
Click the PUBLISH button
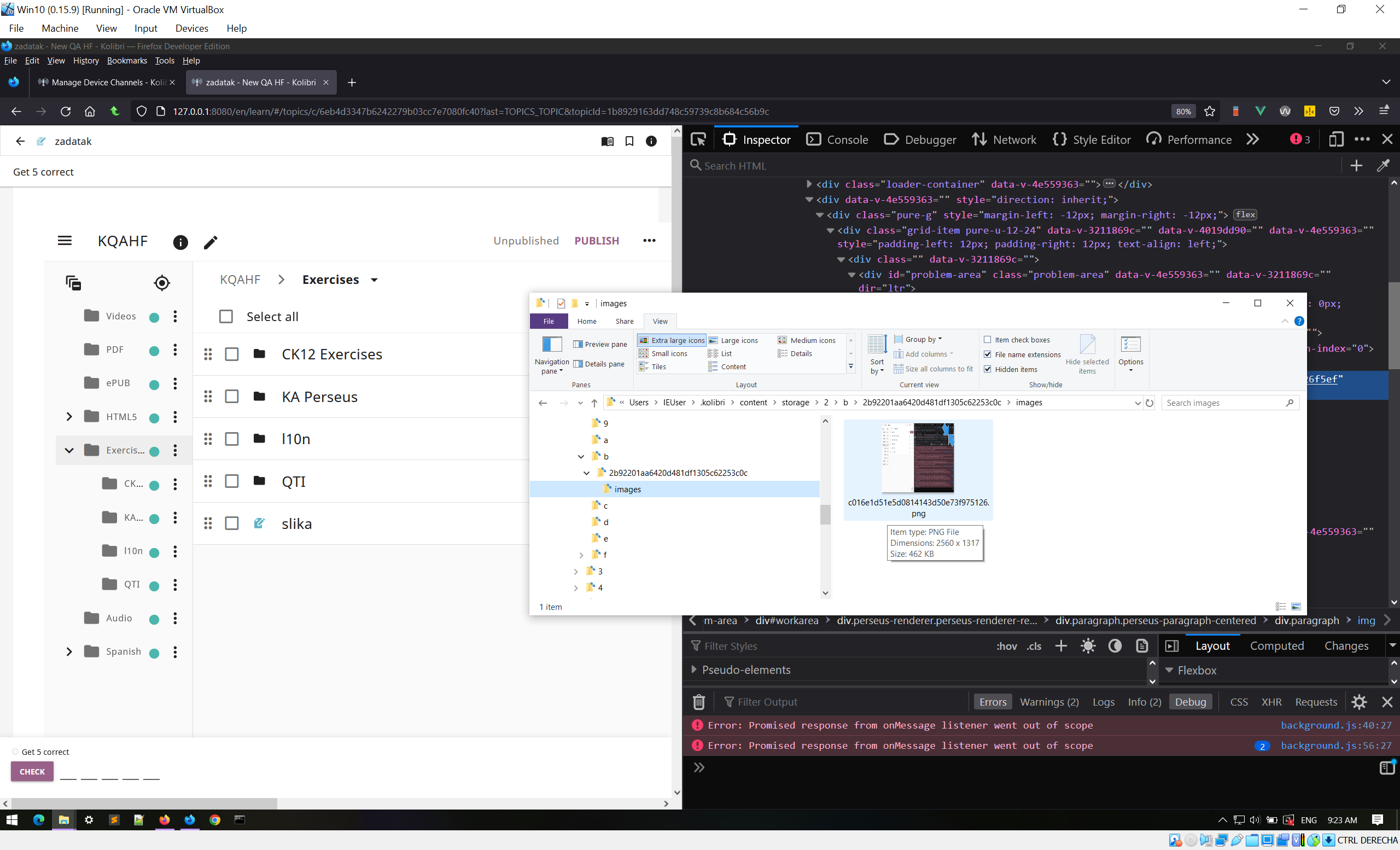597,241
